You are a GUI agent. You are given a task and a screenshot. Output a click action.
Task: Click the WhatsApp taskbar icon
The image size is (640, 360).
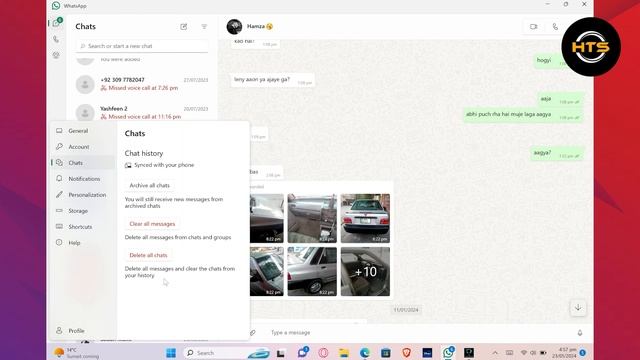click(x=448, y=353)
